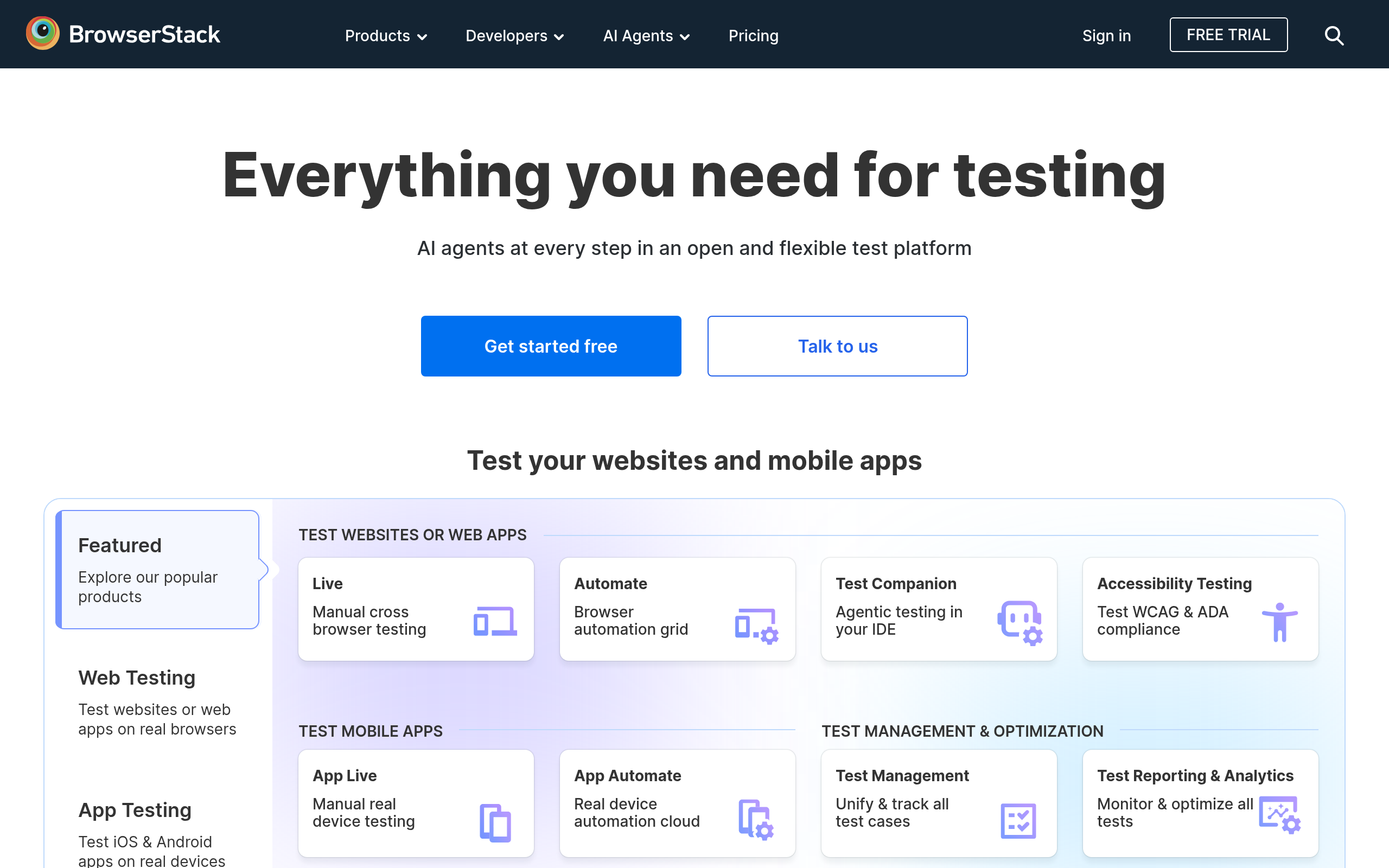Click the App Live devices icon
1389x868 pixels.
click(495, 822)
